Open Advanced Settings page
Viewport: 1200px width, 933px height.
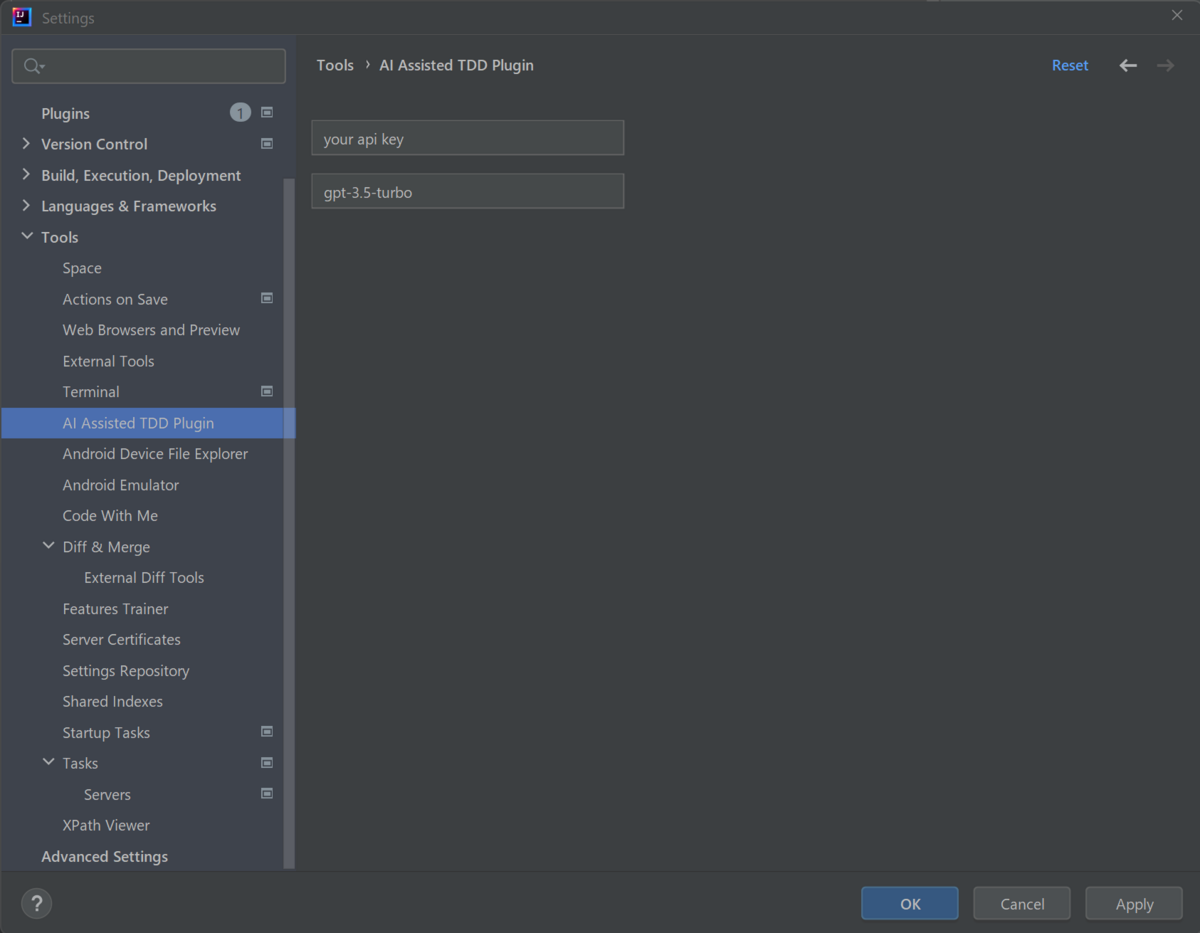coord(104,857)
